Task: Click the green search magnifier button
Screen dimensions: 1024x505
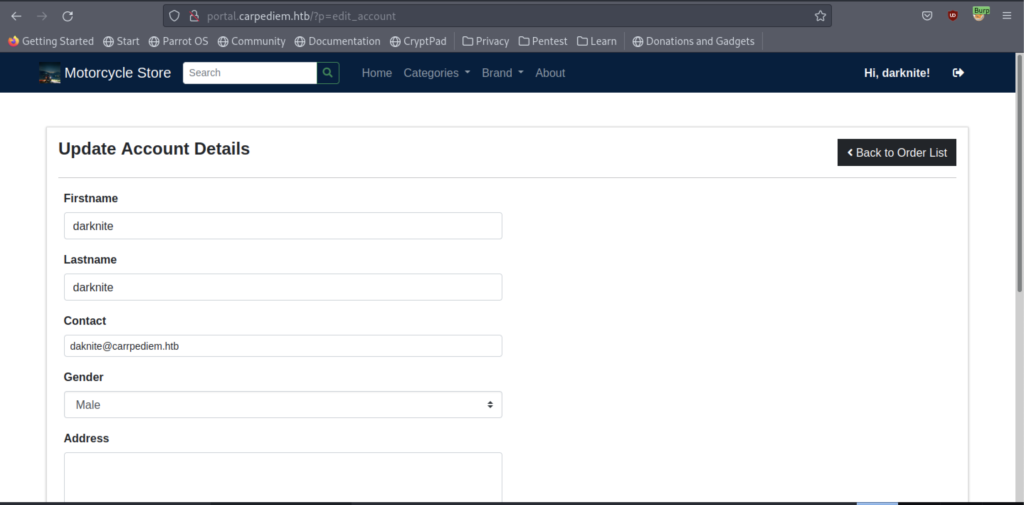Action: point(328,73)
